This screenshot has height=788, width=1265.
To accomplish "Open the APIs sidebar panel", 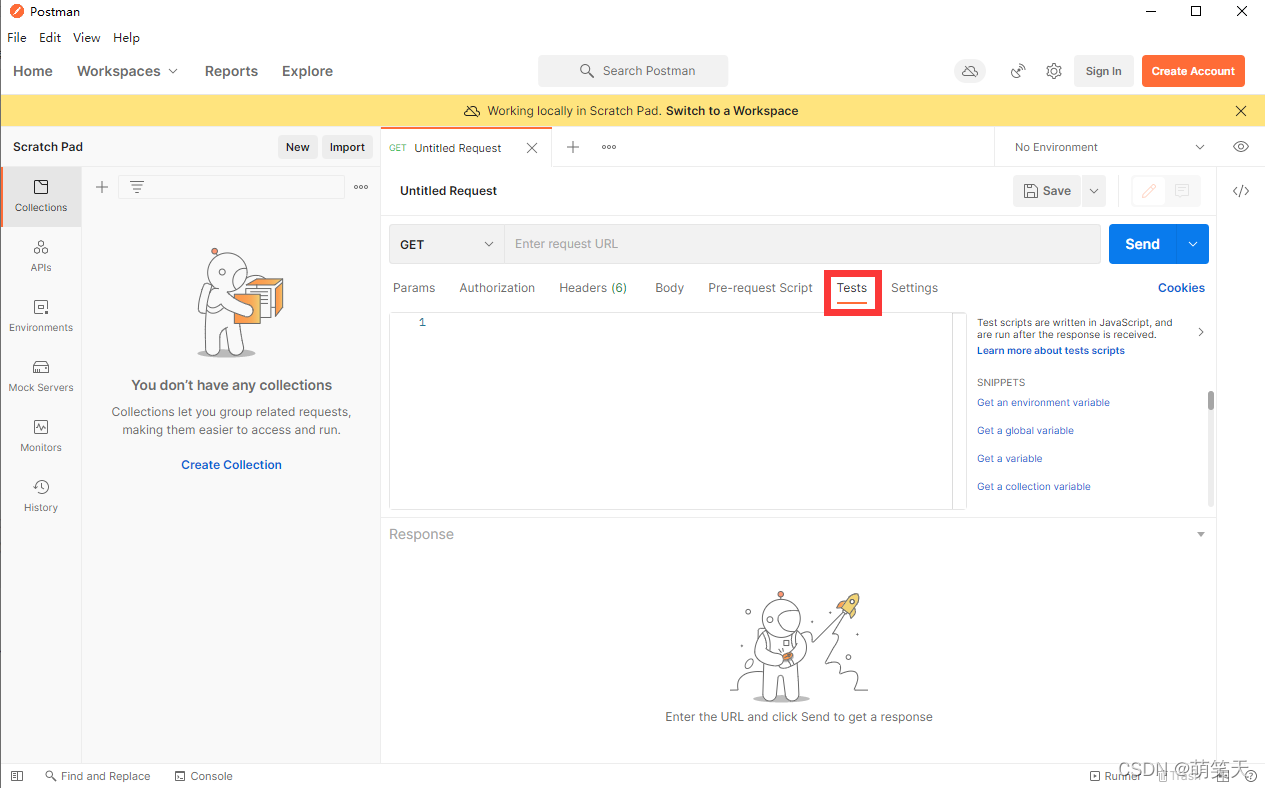I will 41,256.
